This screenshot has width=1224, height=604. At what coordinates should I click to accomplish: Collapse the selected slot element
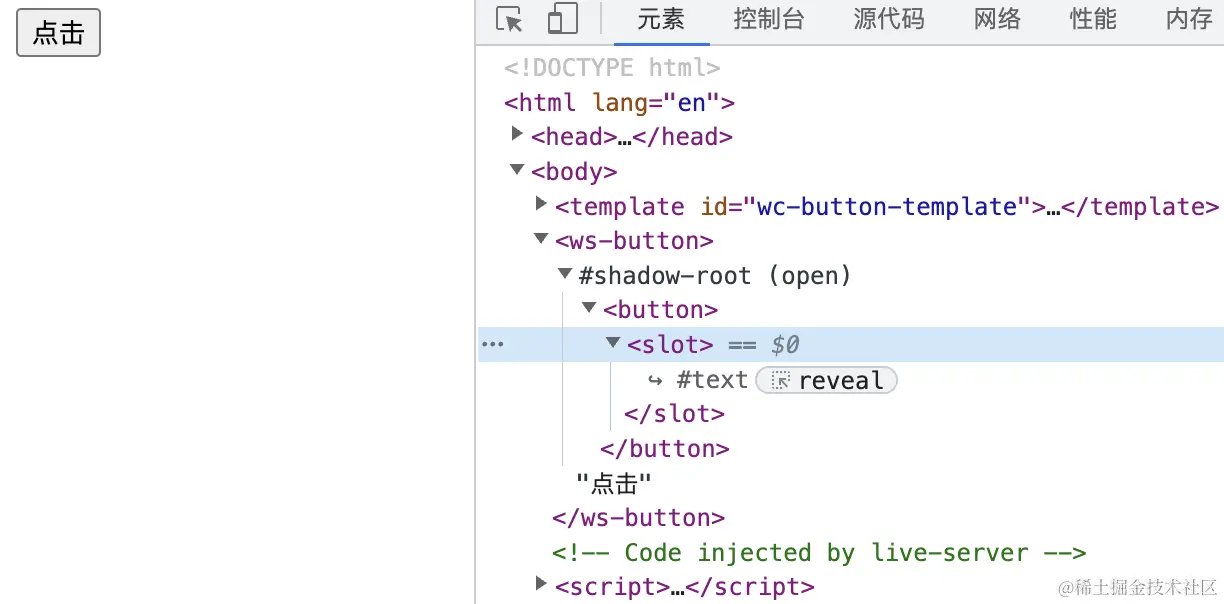pos(613,343)
